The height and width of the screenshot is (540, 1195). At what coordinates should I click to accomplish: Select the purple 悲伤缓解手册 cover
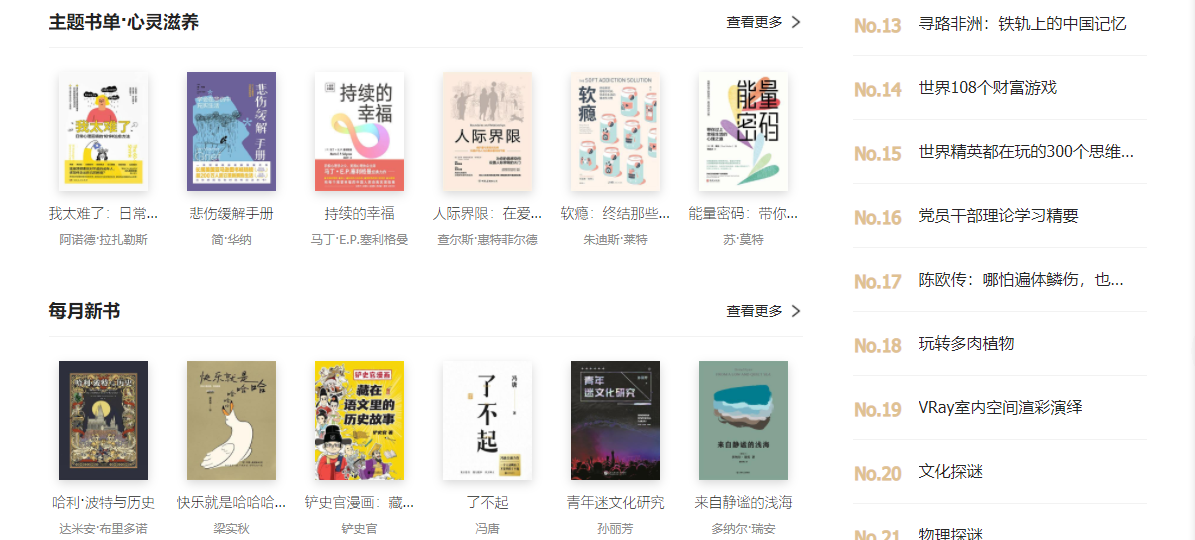[x=232, y=132]
